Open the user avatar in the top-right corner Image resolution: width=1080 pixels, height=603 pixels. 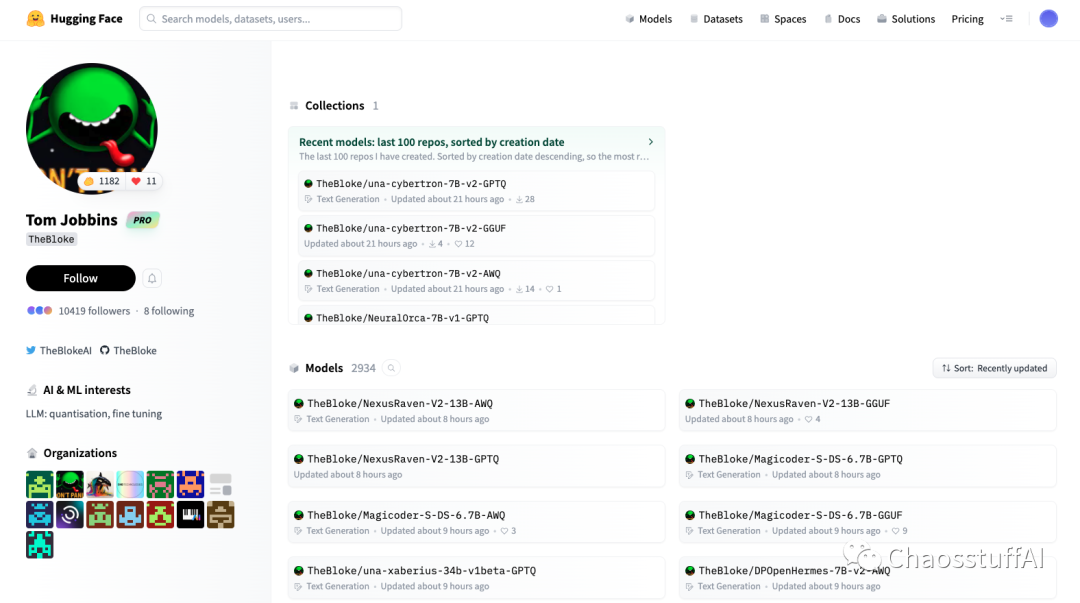click(x=1048, y=19)
